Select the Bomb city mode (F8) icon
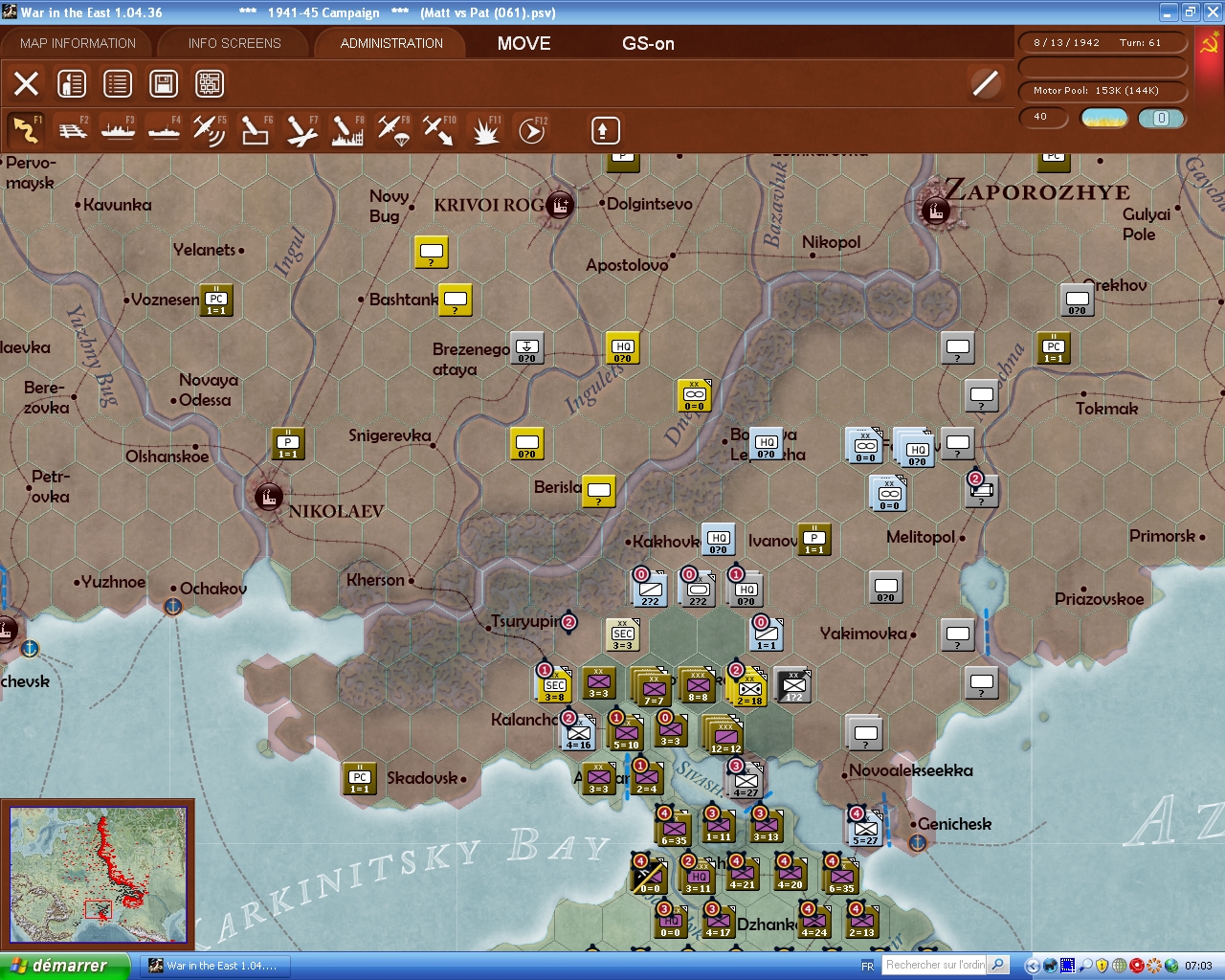 347,130
